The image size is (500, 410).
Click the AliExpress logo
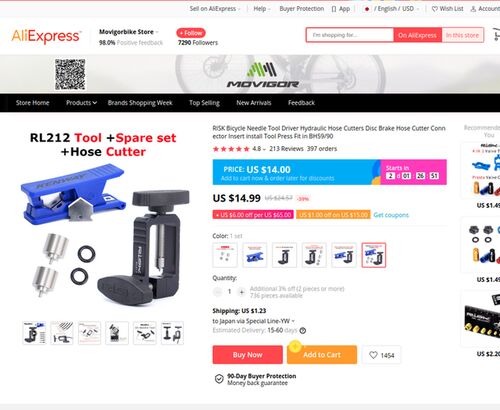click(x=46, y=36)
